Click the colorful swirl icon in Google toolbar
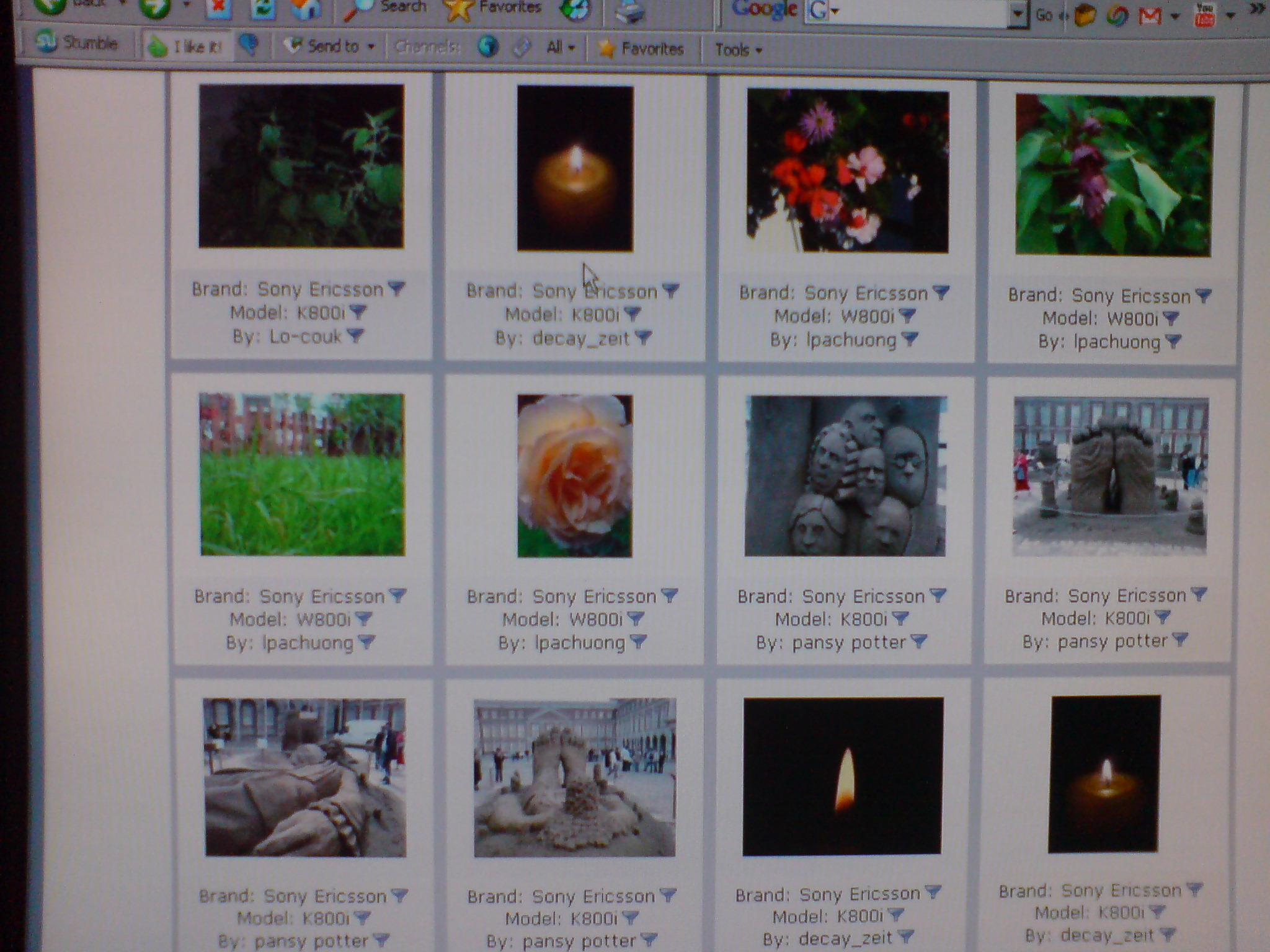Image resolution: width=1270 pixels, height=952 pixels. coord(1117,15)
